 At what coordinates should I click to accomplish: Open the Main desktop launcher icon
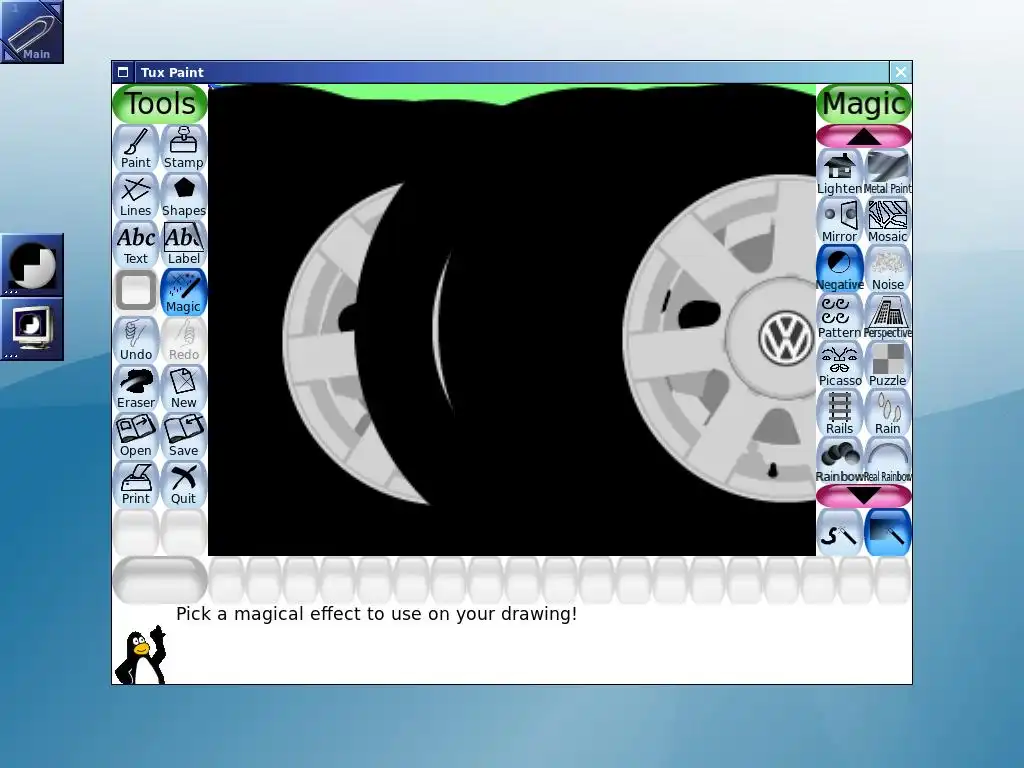point(31,31)
